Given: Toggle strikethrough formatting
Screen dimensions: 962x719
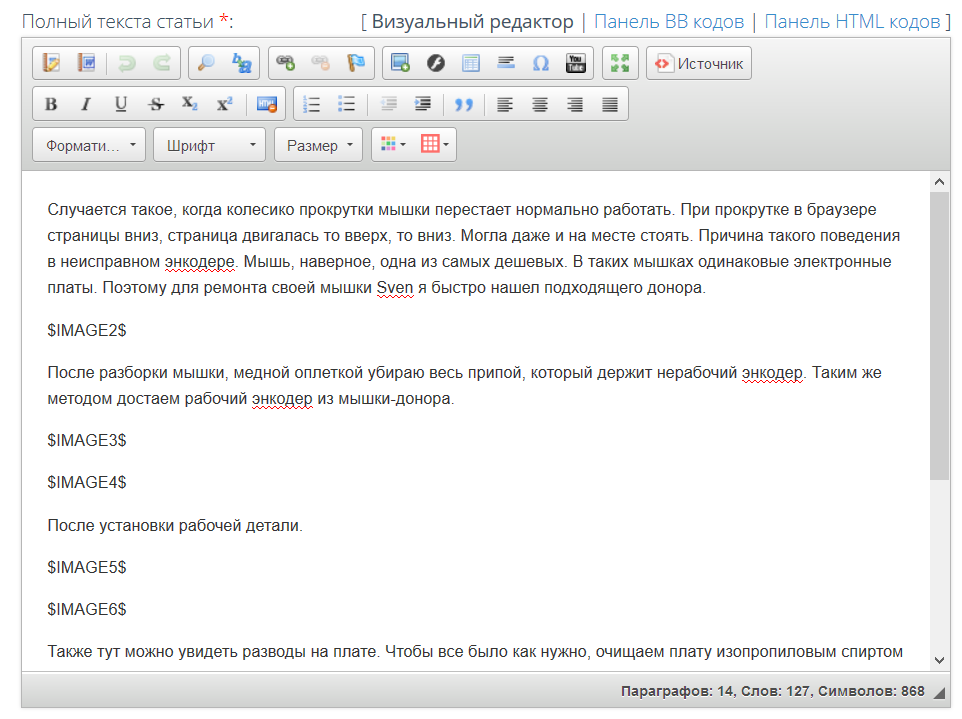Looking at the screenshot, I should [x=155, y=104].
